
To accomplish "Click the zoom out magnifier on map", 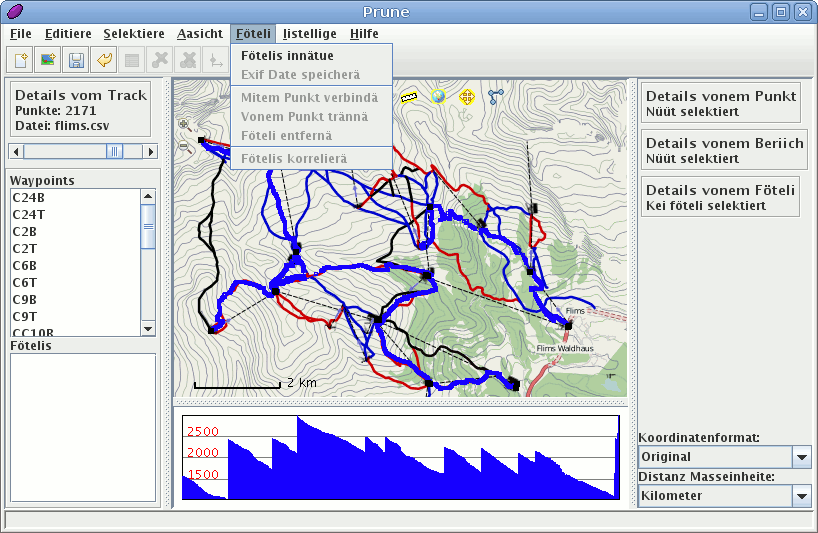I will click(183, 145).
